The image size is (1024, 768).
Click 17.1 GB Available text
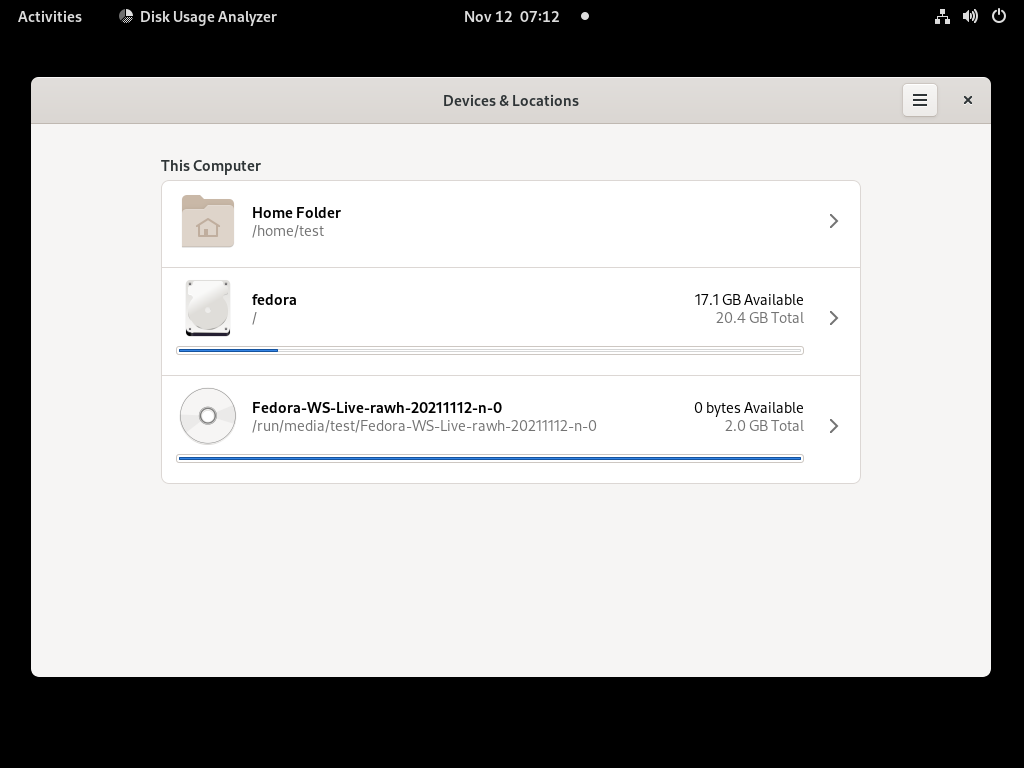tap(748, 300)
